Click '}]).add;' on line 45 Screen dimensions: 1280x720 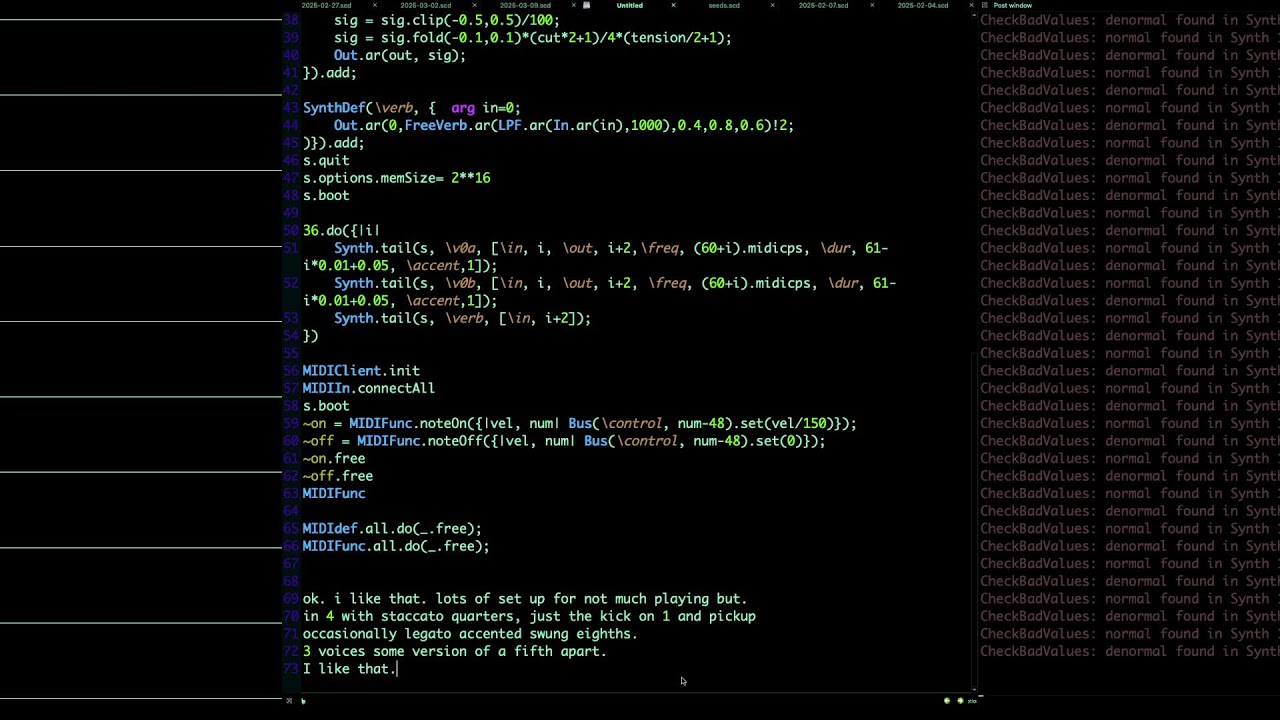coord(334,143)
